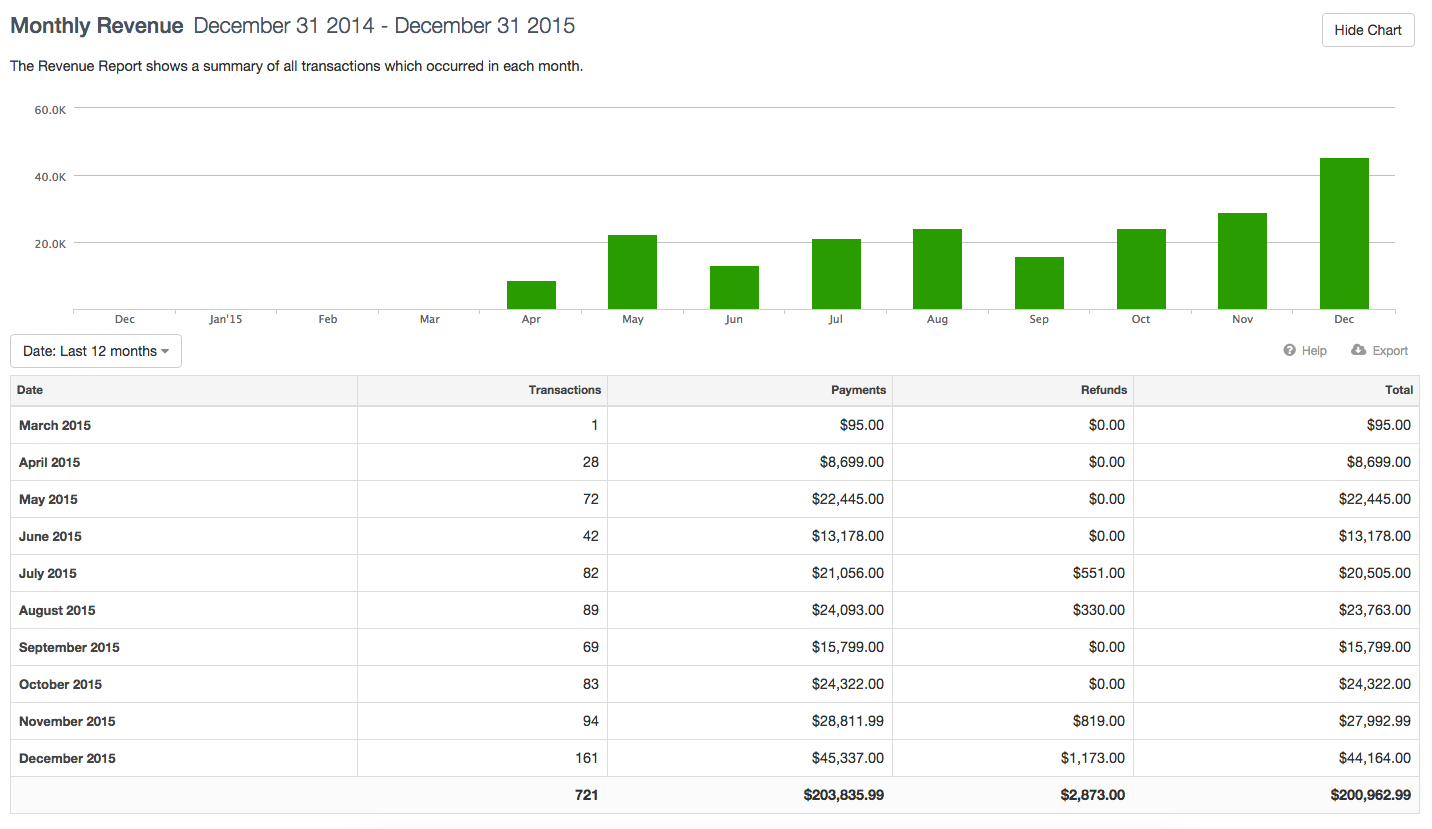Viewport: 1432px width, 829px height.
Task: Click the $44,164.00 total for December
Action: (1375, 759)
